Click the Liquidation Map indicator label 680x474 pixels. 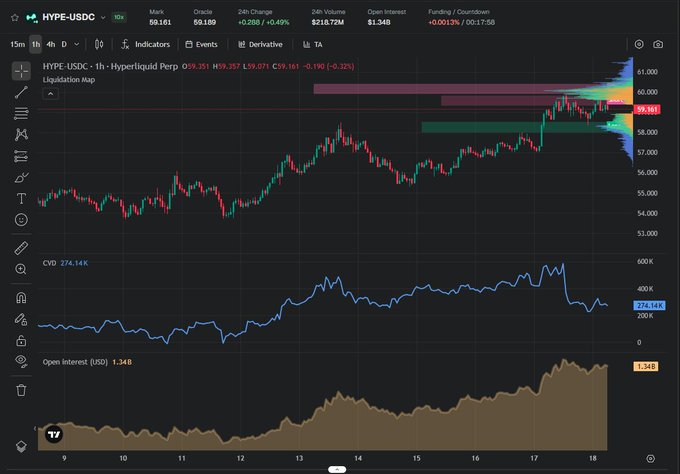click(69, 79)
